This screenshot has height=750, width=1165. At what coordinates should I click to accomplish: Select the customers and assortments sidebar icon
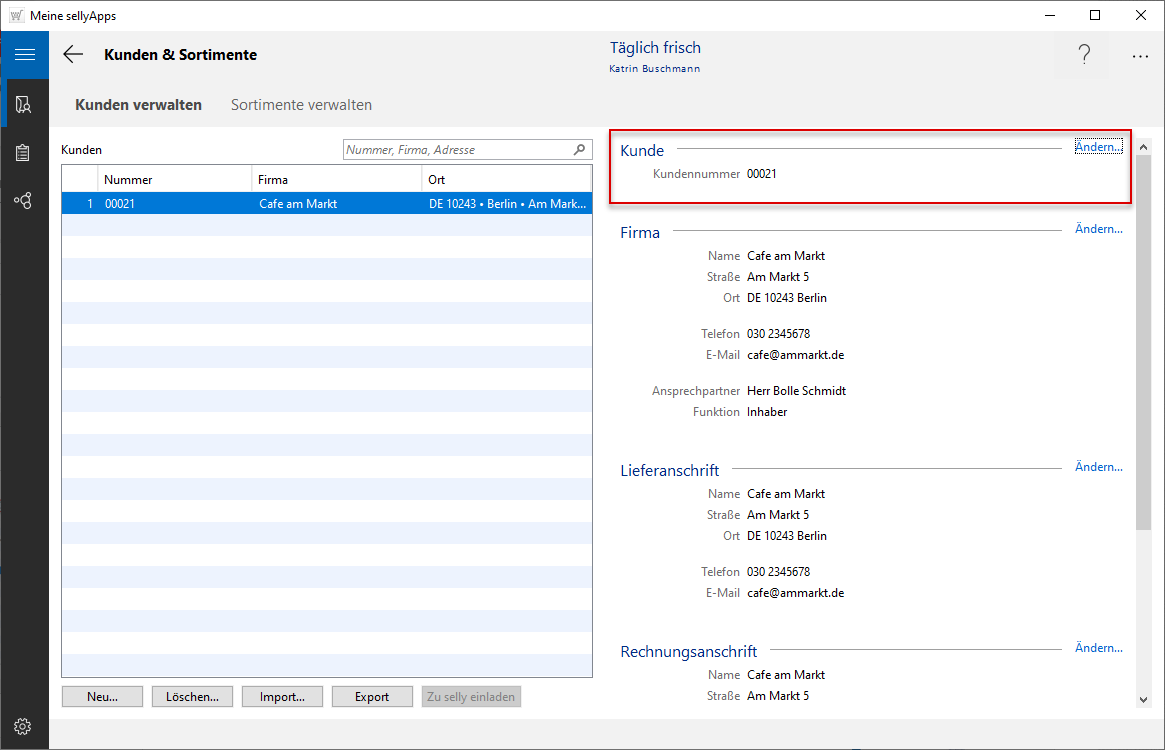(24, 104)
